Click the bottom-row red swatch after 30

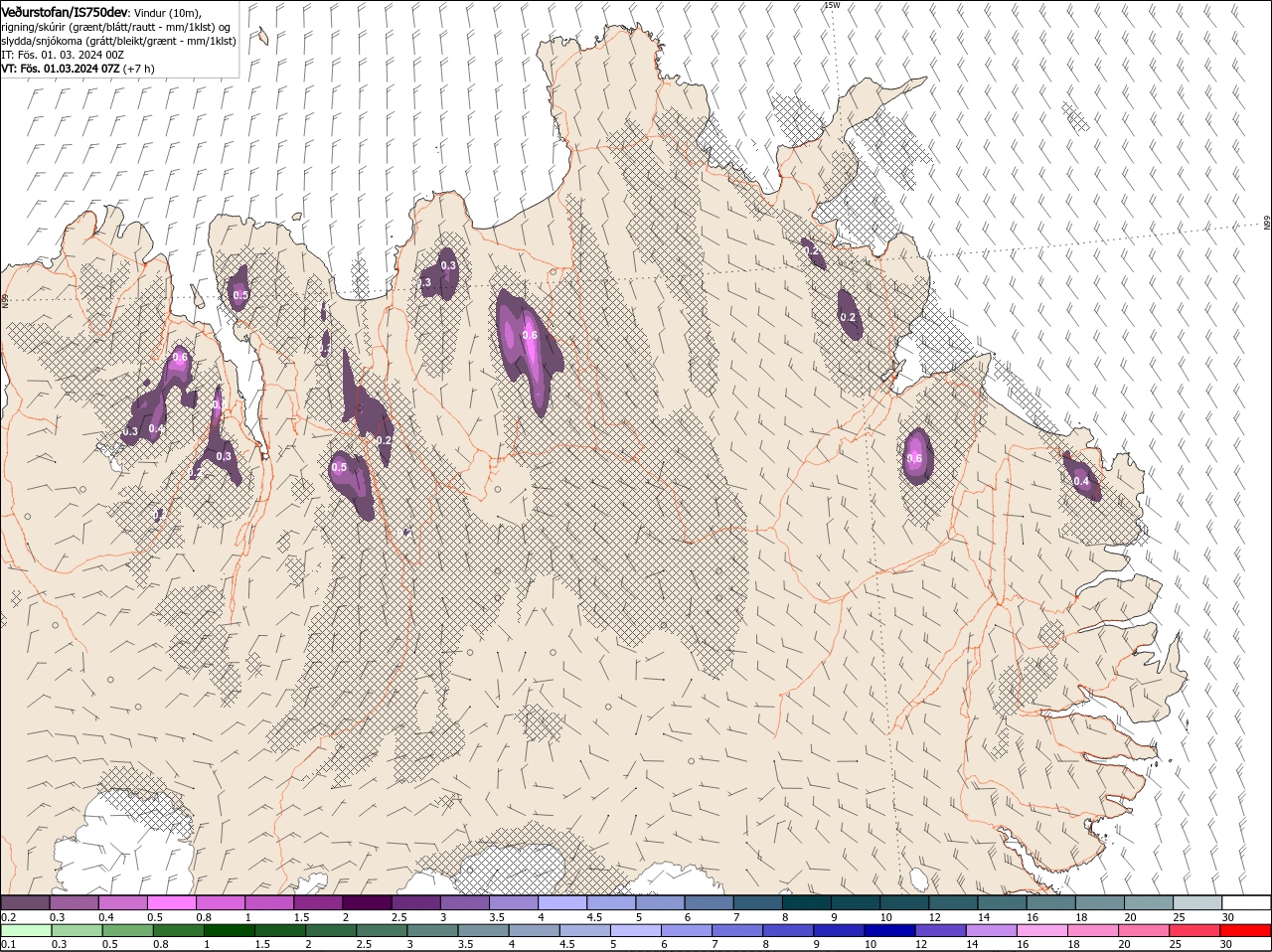pos(1246,930)
